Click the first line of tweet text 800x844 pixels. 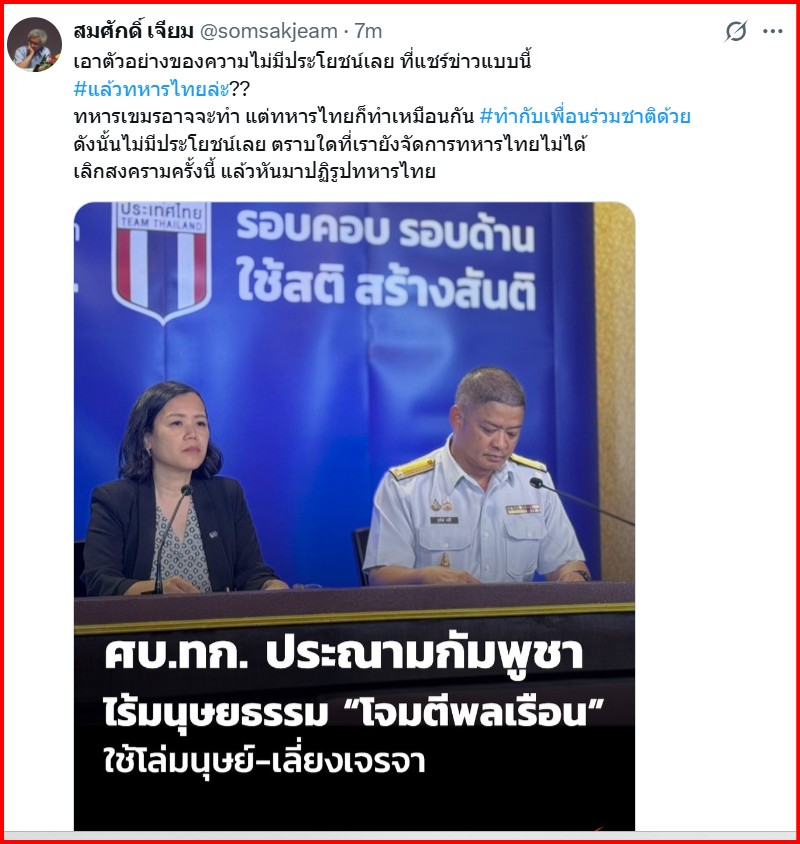pos(302,61)
